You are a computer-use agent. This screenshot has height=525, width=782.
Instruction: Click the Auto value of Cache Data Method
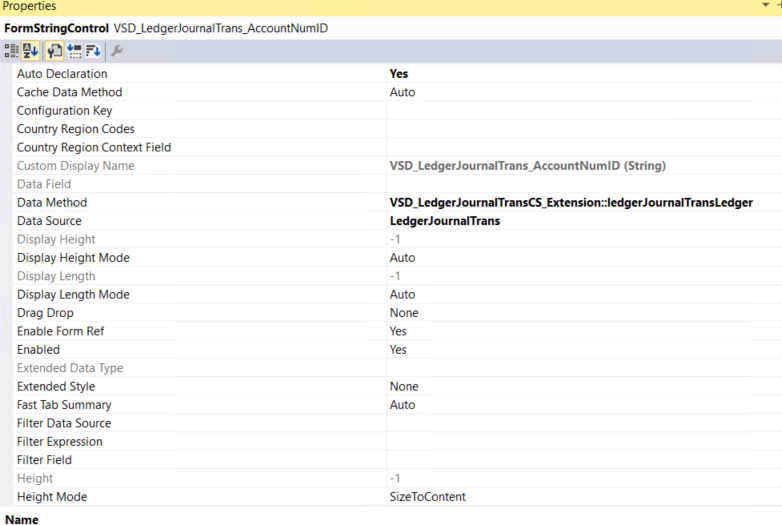click(402, 92)
